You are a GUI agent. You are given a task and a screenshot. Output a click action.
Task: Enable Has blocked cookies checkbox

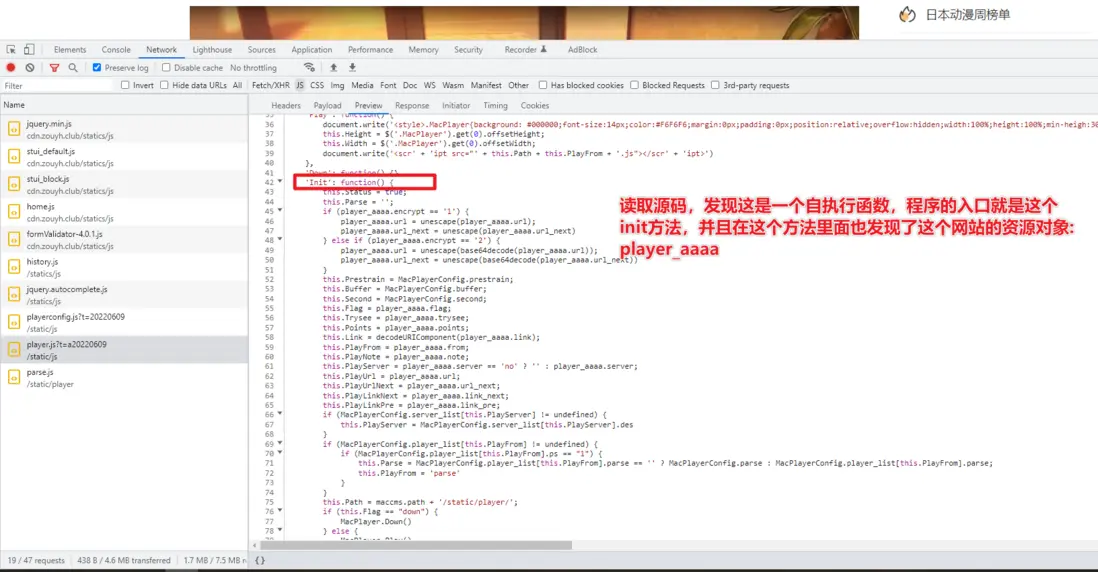tap(543, 85)
